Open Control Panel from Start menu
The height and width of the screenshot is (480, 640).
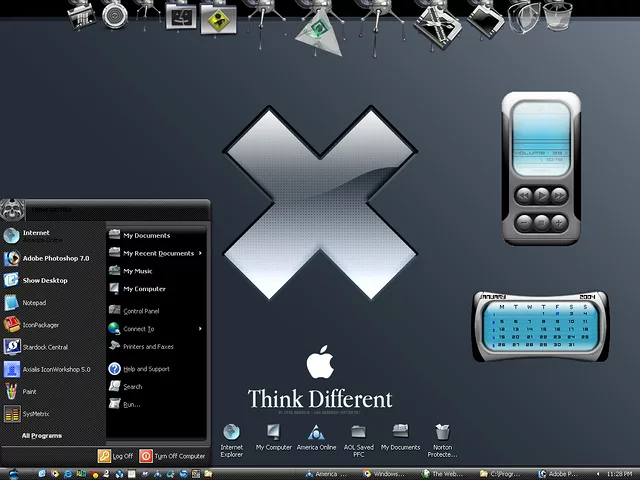[x=141, y=311]
